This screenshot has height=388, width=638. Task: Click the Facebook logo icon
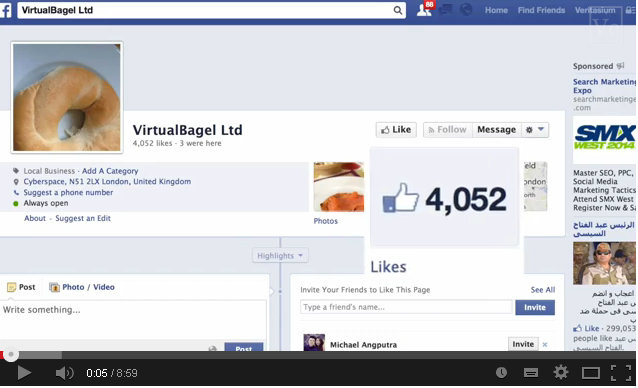click(x=6, y=10)
